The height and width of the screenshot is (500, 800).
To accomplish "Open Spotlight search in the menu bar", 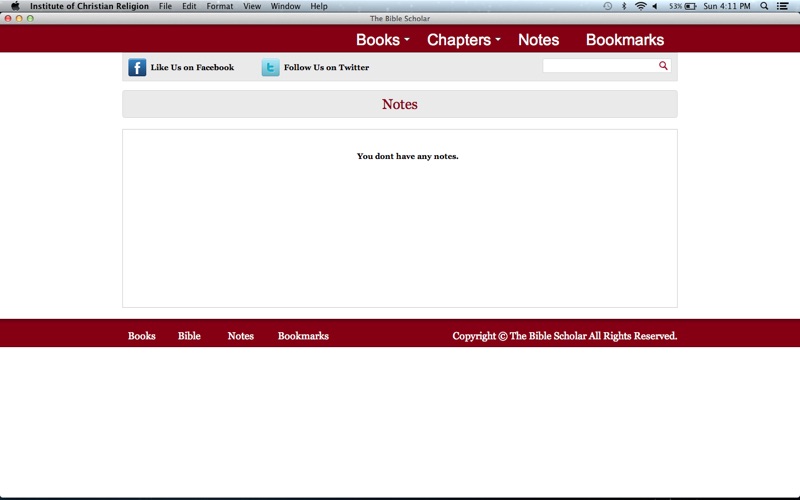I will (x=764, y=6).
